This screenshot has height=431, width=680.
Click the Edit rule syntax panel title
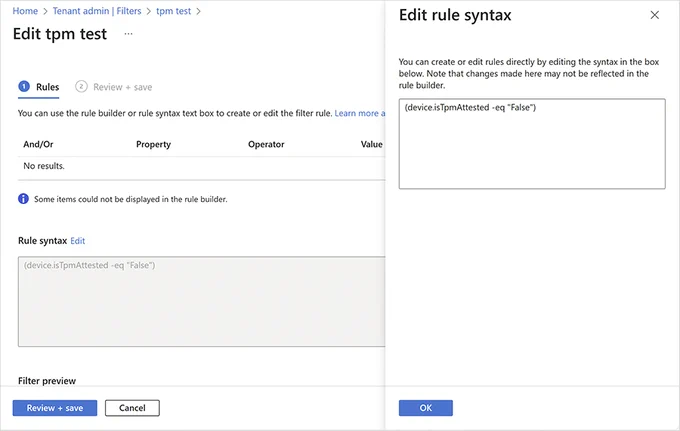[x=455, y=15]
